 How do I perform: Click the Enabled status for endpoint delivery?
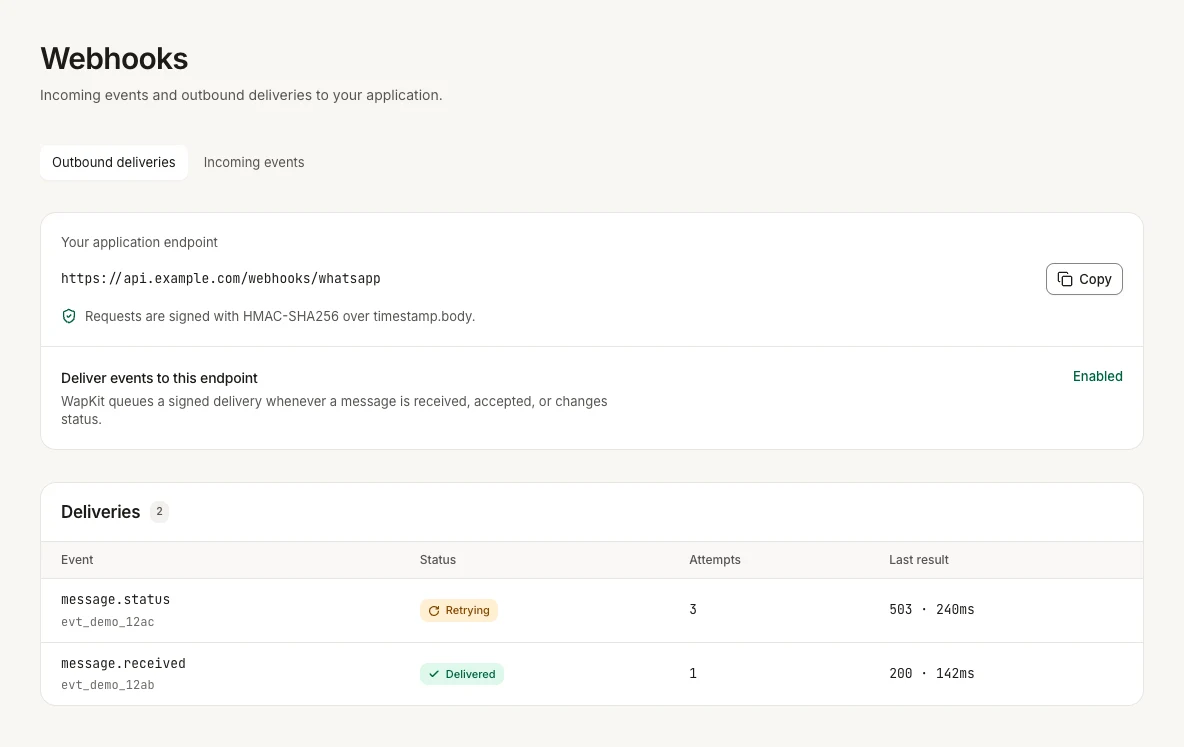[x=1097, y=376]
